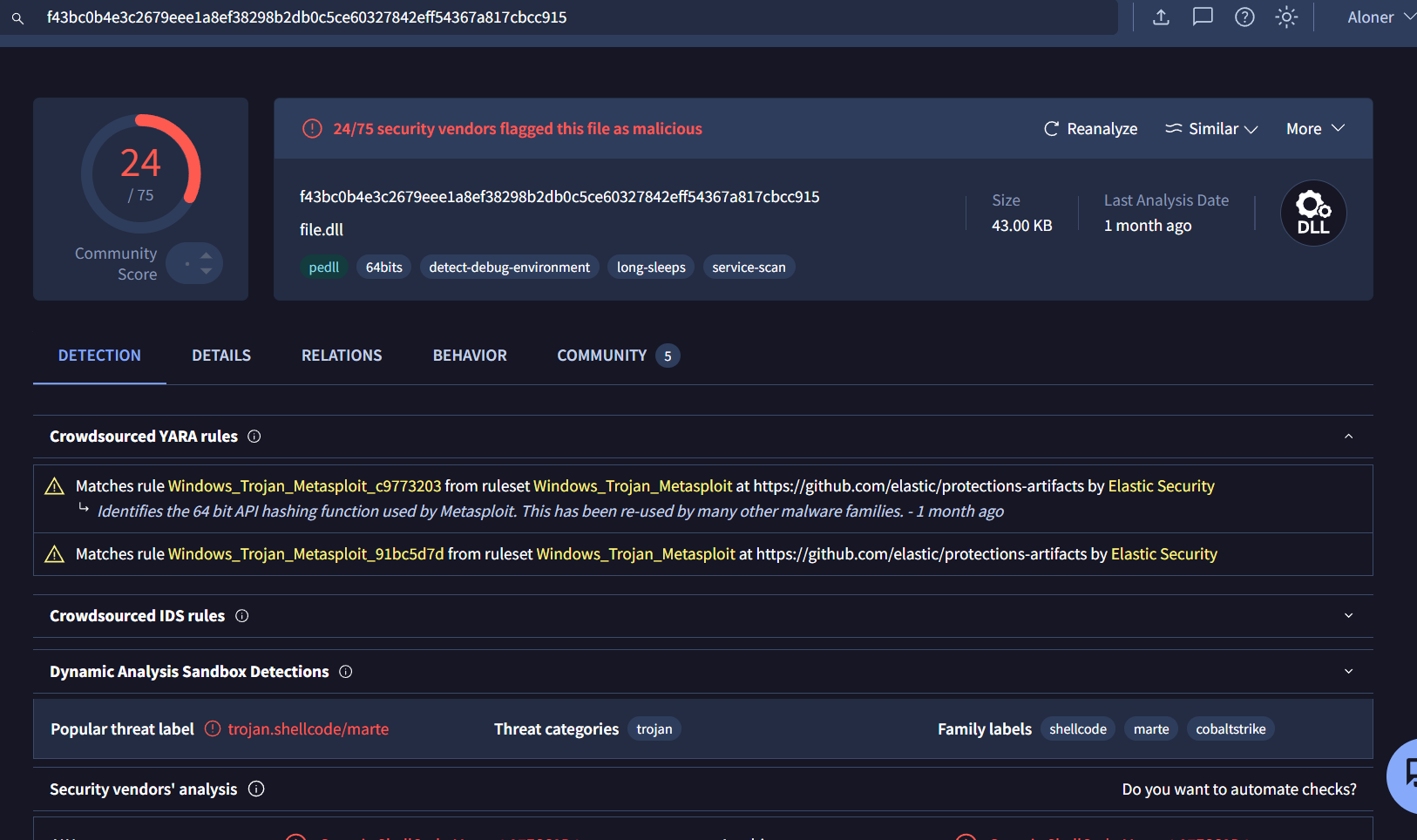Viewport: 1417px width, 840px height.
Task: Collapse the Crowdsourced YARA rules section
Action: [x=1348, y=437]
